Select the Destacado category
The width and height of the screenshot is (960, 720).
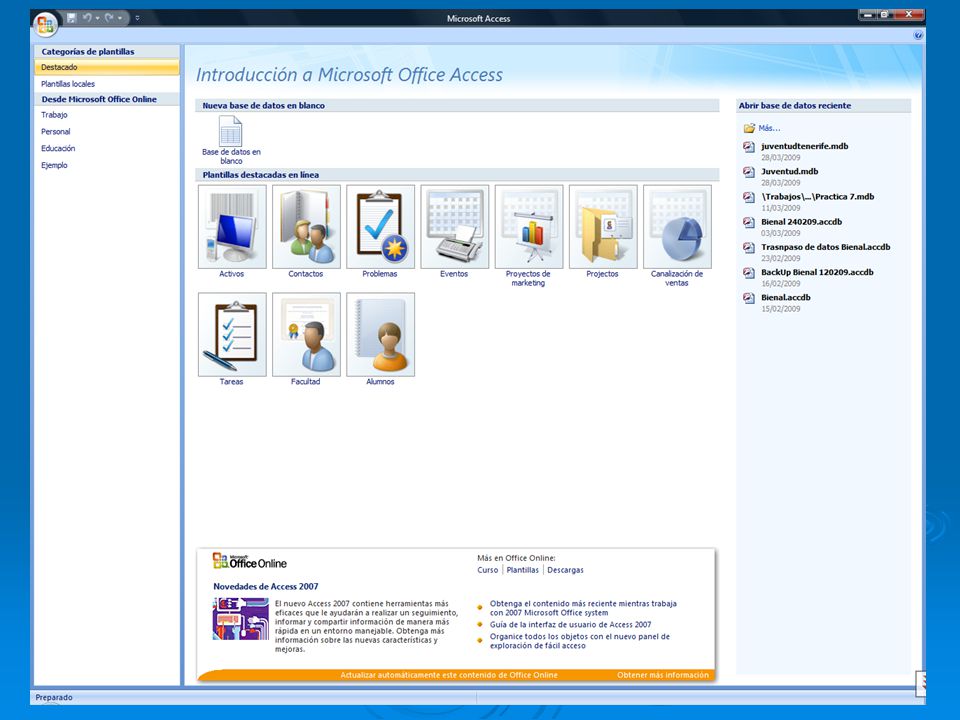coord(107,67)
